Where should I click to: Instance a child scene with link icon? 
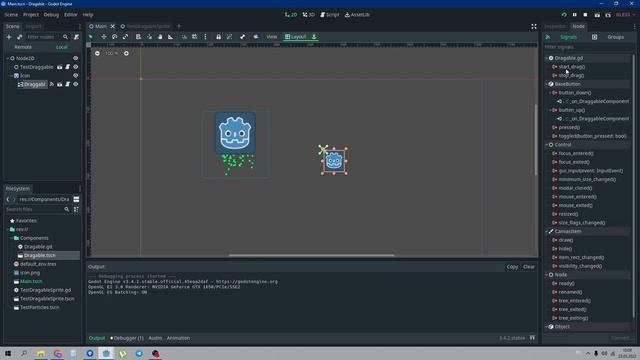point(19,37)
